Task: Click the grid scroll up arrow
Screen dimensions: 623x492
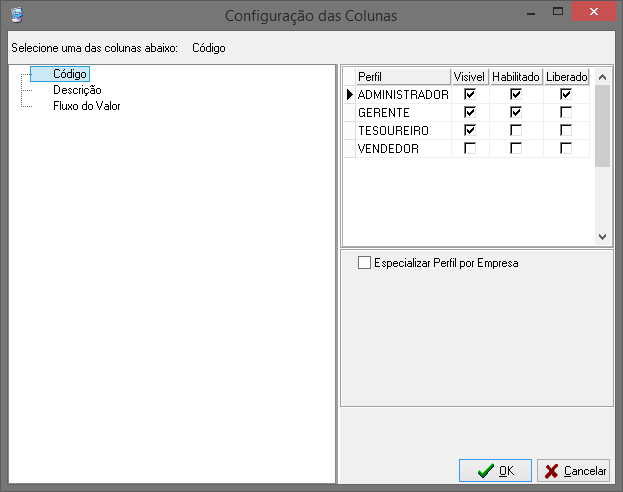Action: coord(602,77)
